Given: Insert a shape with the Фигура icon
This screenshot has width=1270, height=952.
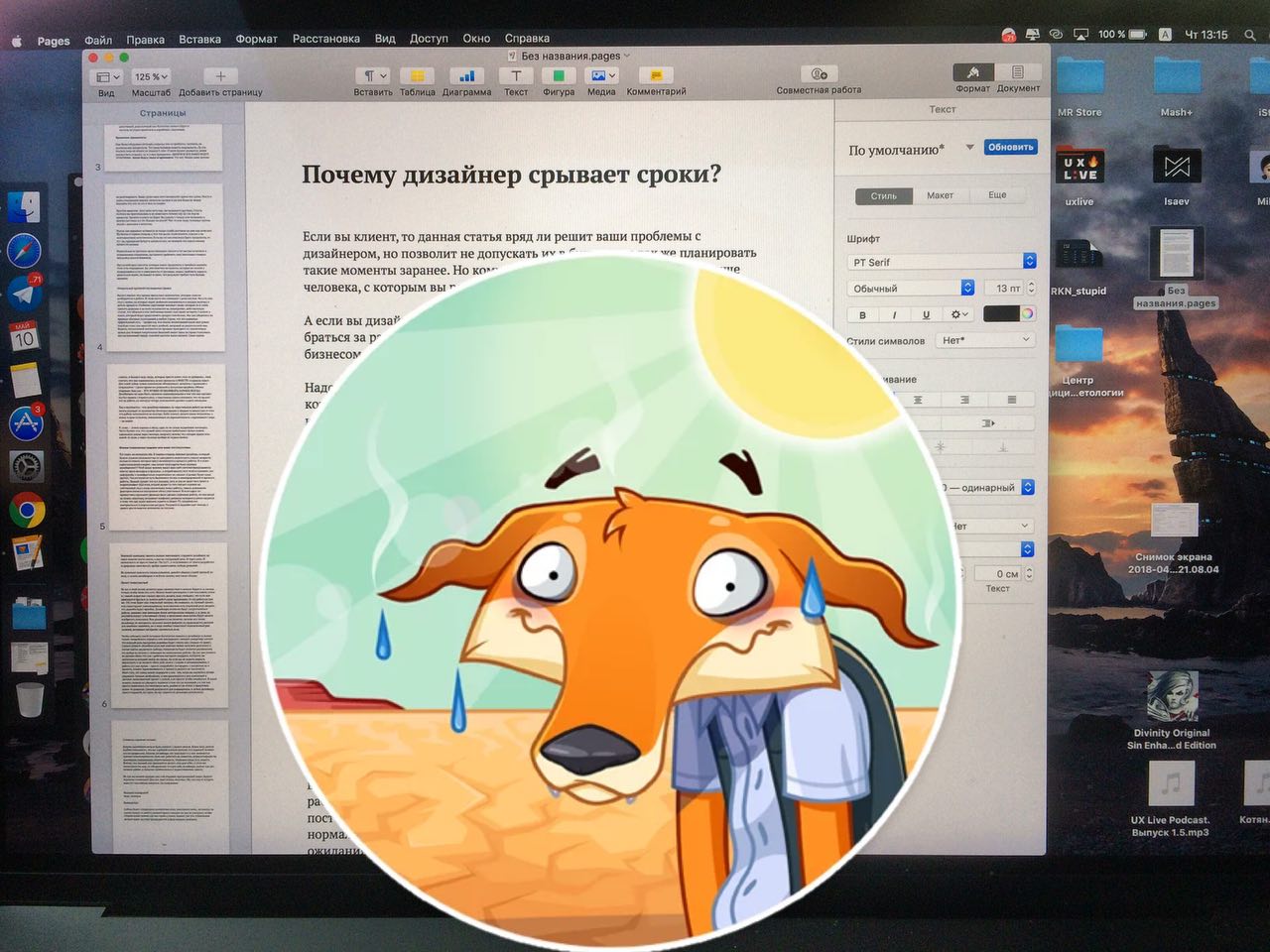Looking at the screenshot, I should click(x=559, y=75).
